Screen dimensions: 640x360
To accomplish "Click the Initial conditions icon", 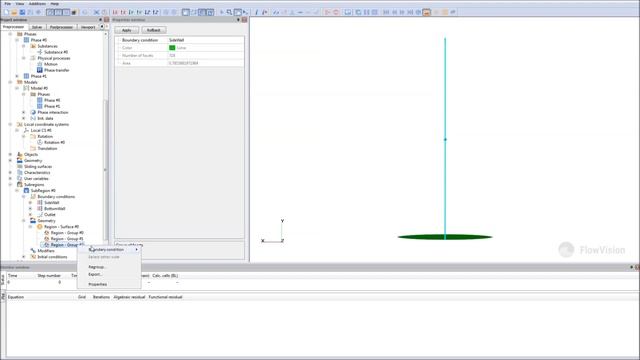I will [x=33, y=257].
